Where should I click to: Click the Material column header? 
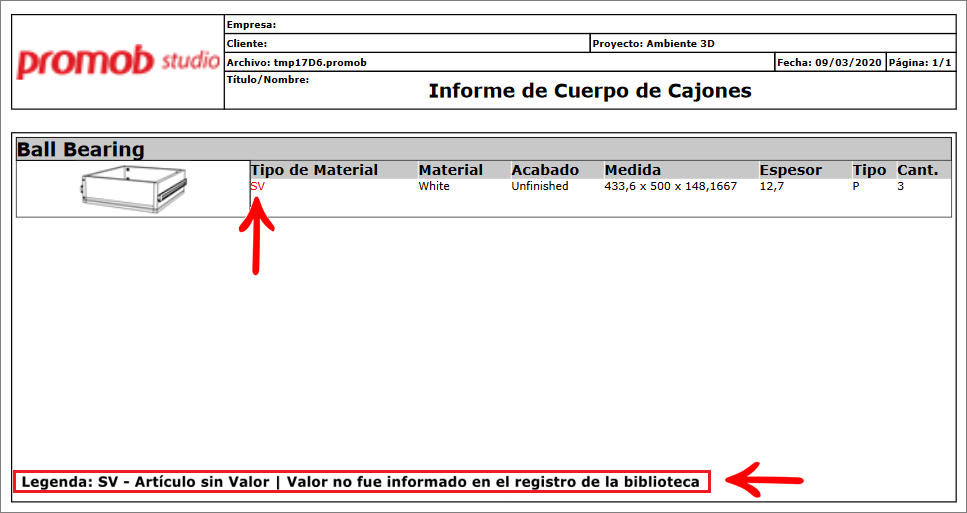450,170
